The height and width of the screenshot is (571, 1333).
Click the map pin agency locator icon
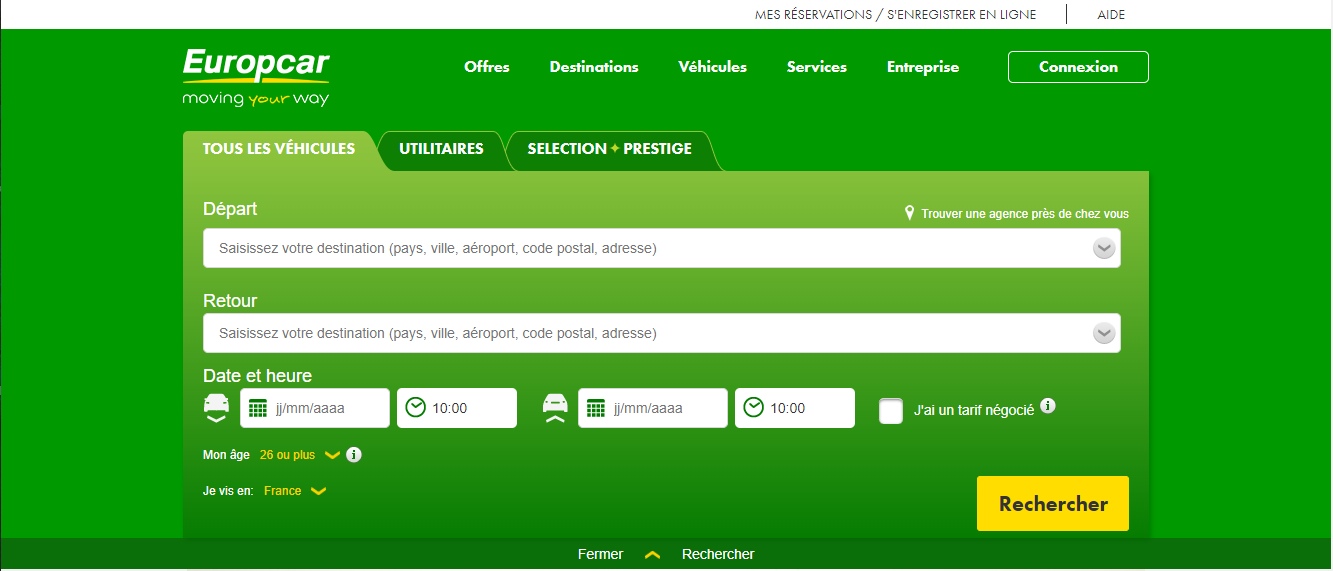pyautogui.click(x=909, y=213)
